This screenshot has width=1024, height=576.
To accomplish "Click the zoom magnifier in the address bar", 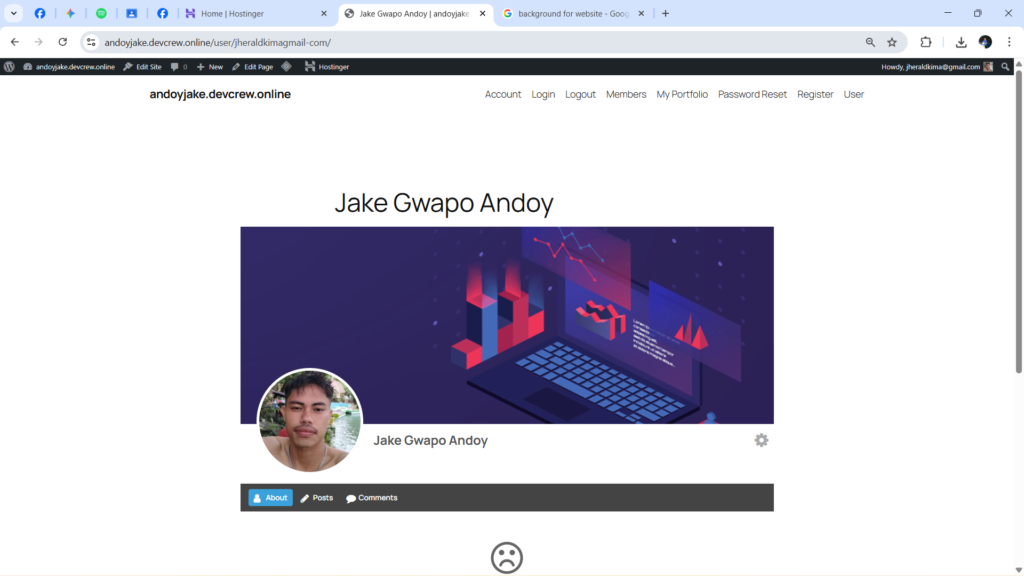I will click(x=870, y=42).
